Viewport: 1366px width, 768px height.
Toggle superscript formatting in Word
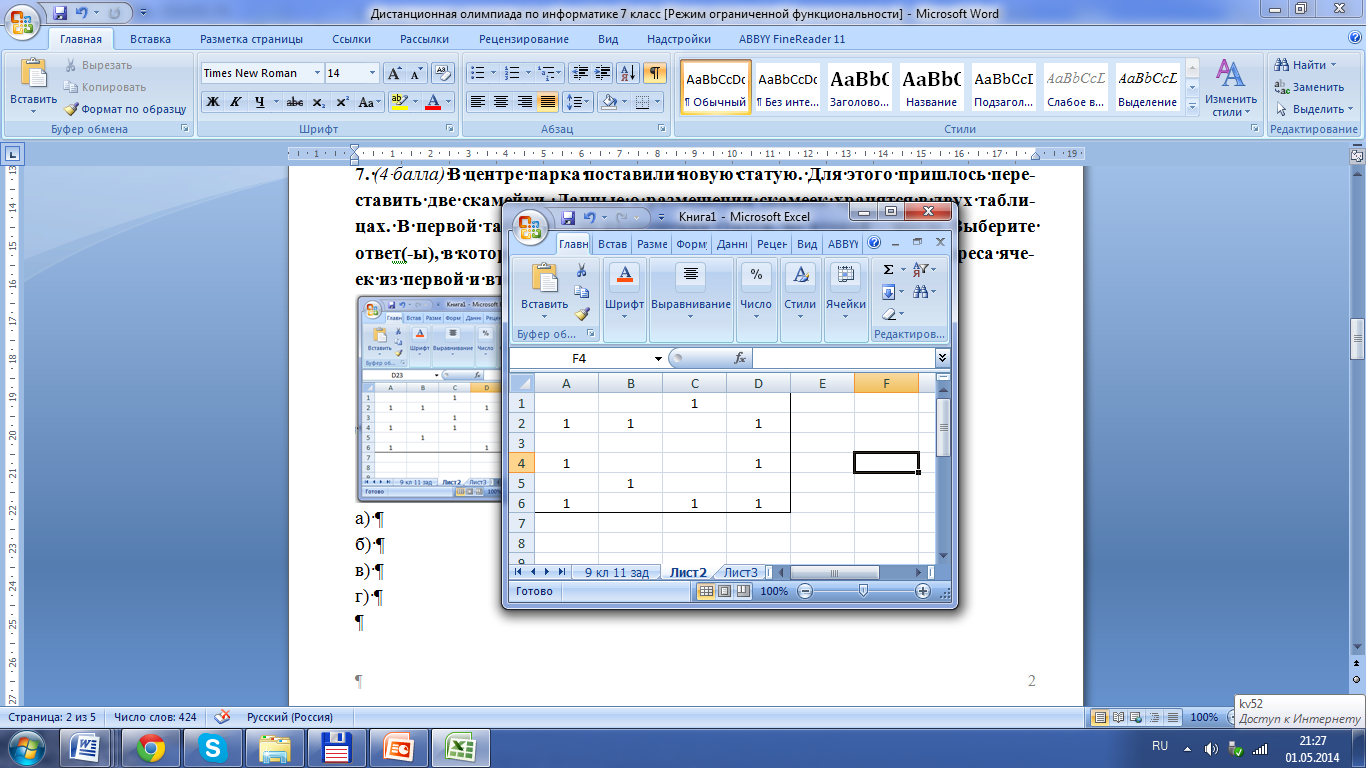point(341,102)
